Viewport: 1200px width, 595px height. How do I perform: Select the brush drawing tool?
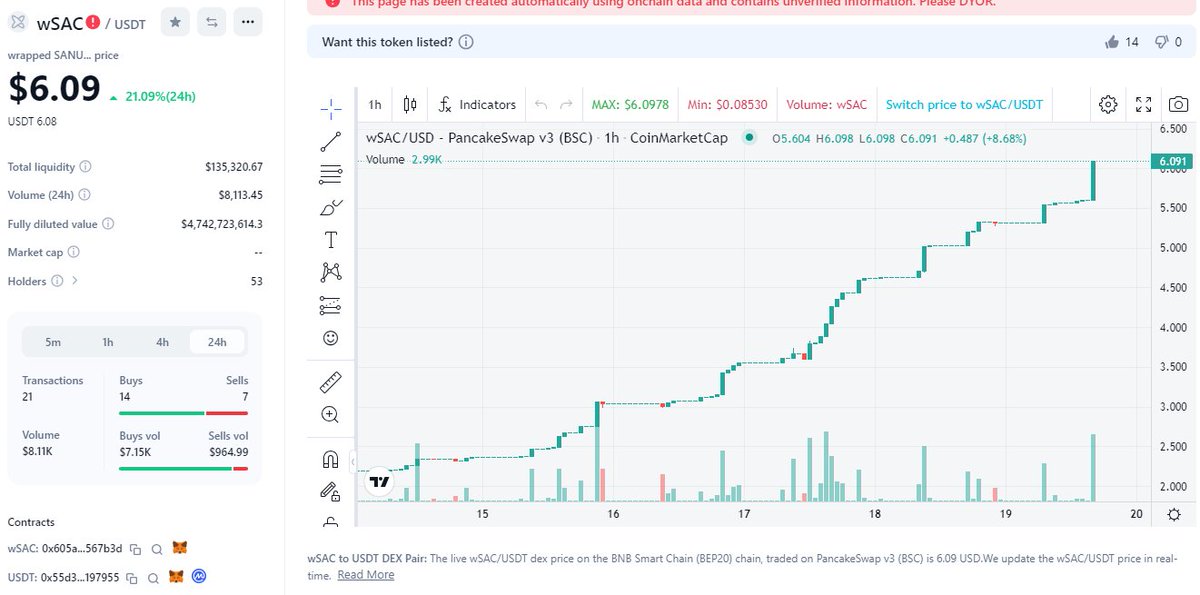(x=331, y=207)
